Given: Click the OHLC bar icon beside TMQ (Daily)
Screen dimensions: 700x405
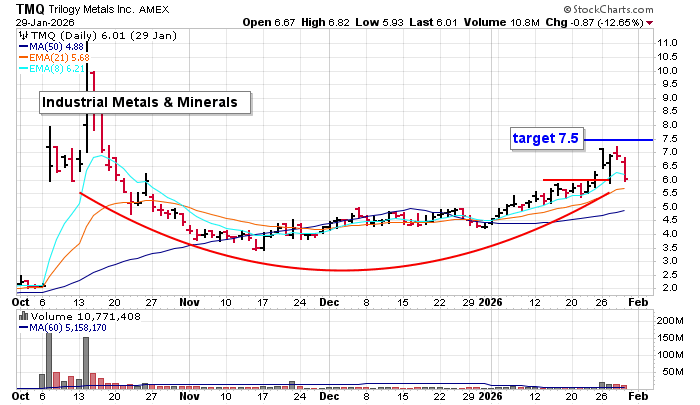Looking at the screenshot, I should coord(24,33).
